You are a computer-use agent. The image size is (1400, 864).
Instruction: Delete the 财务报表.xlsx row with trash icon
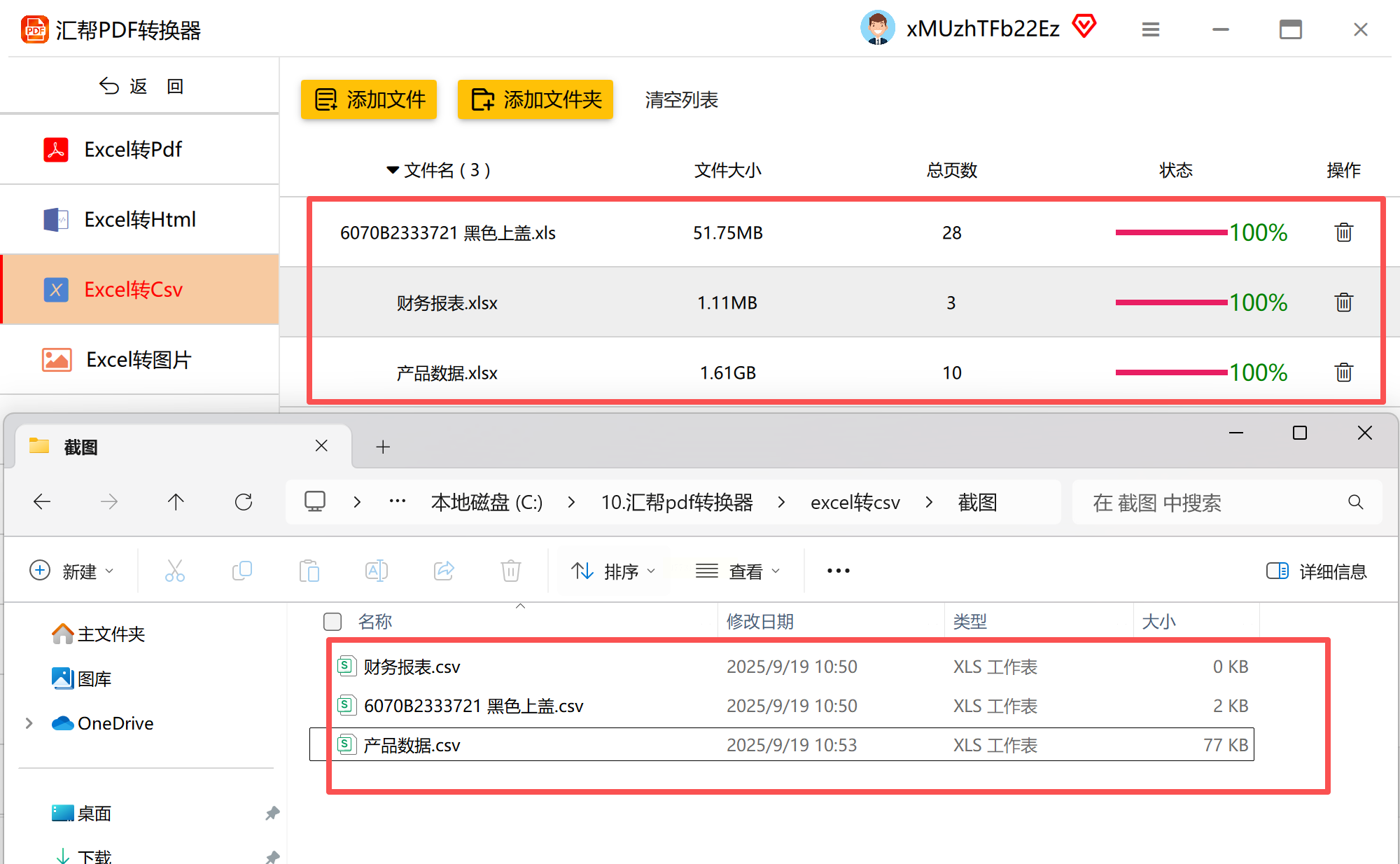tap(1343, 302)
